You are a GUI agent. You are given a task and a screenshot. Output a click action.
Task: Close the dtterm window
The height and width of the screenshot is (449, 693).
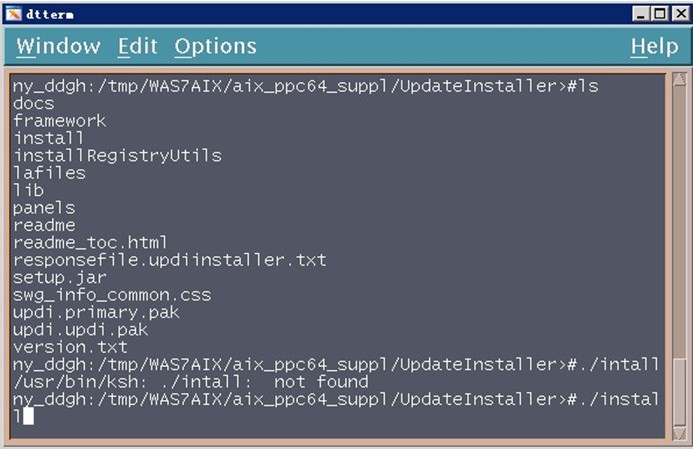(678, 13)
